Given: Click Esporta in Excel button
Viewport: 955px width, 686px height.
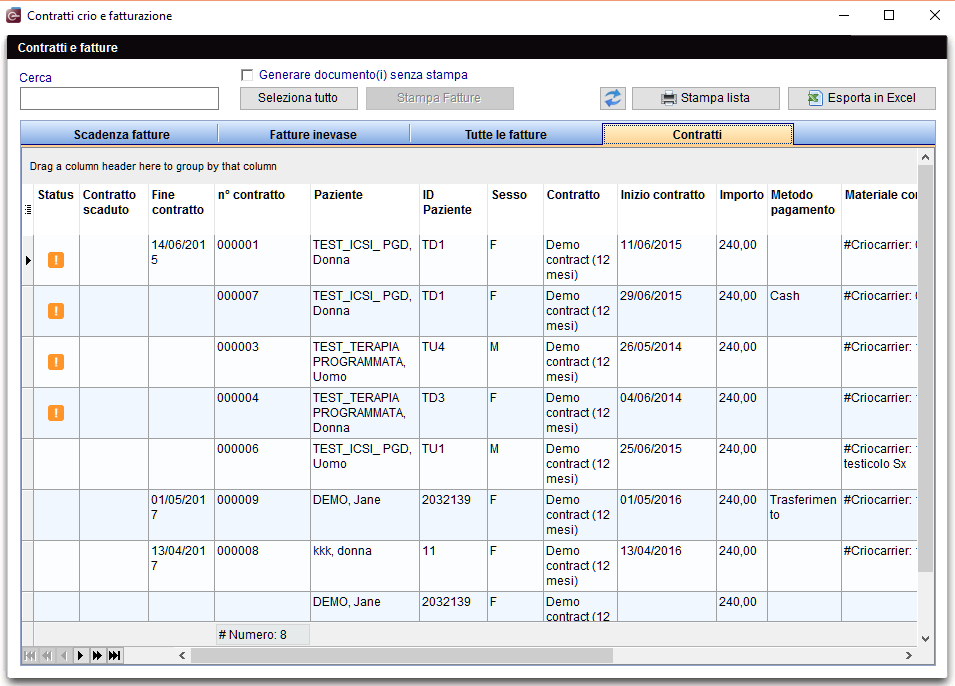Looking at the screenshot, I should tap(862, 98).
